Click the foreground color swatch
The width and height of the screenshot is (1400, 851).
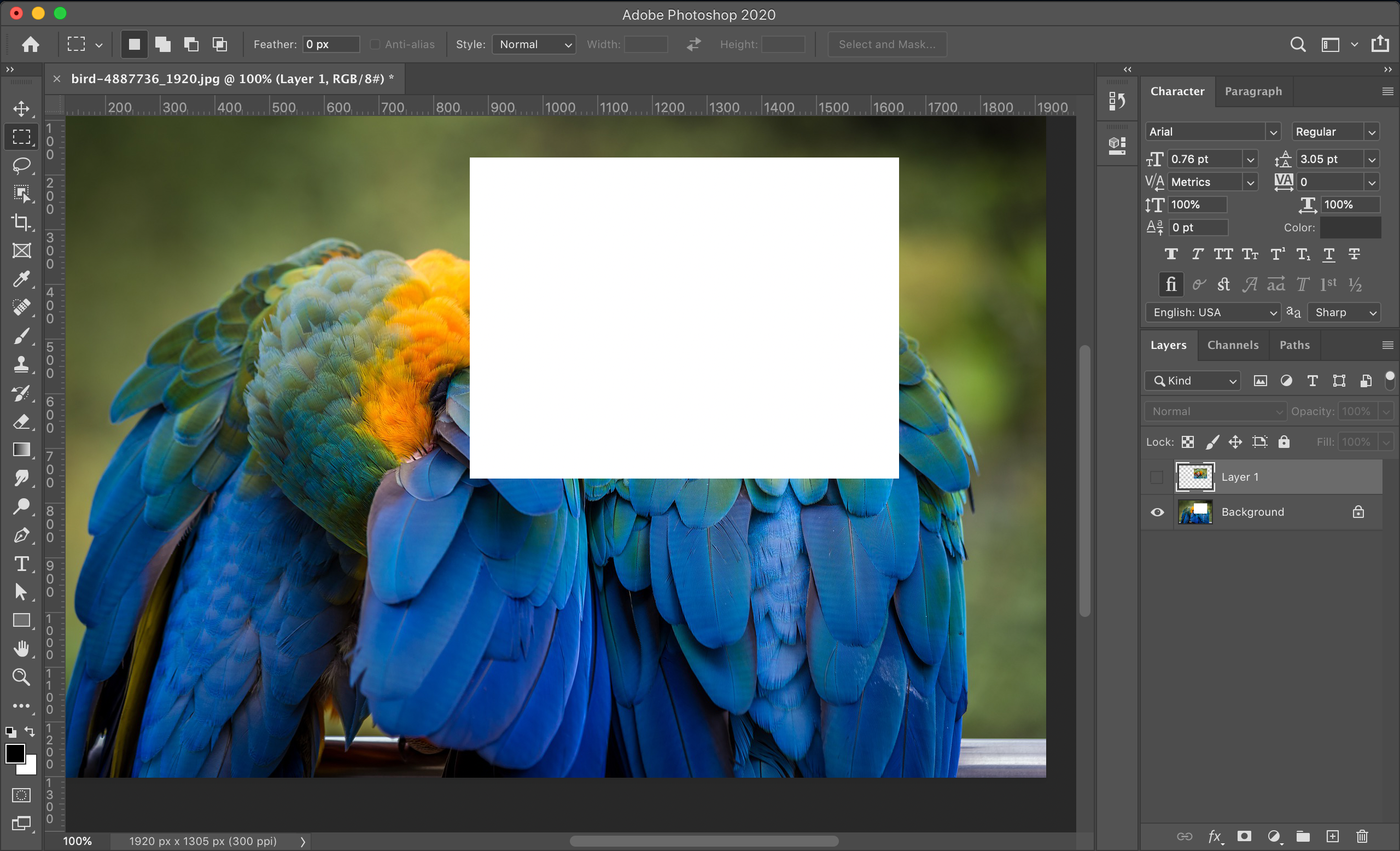[x=15, y=754]
